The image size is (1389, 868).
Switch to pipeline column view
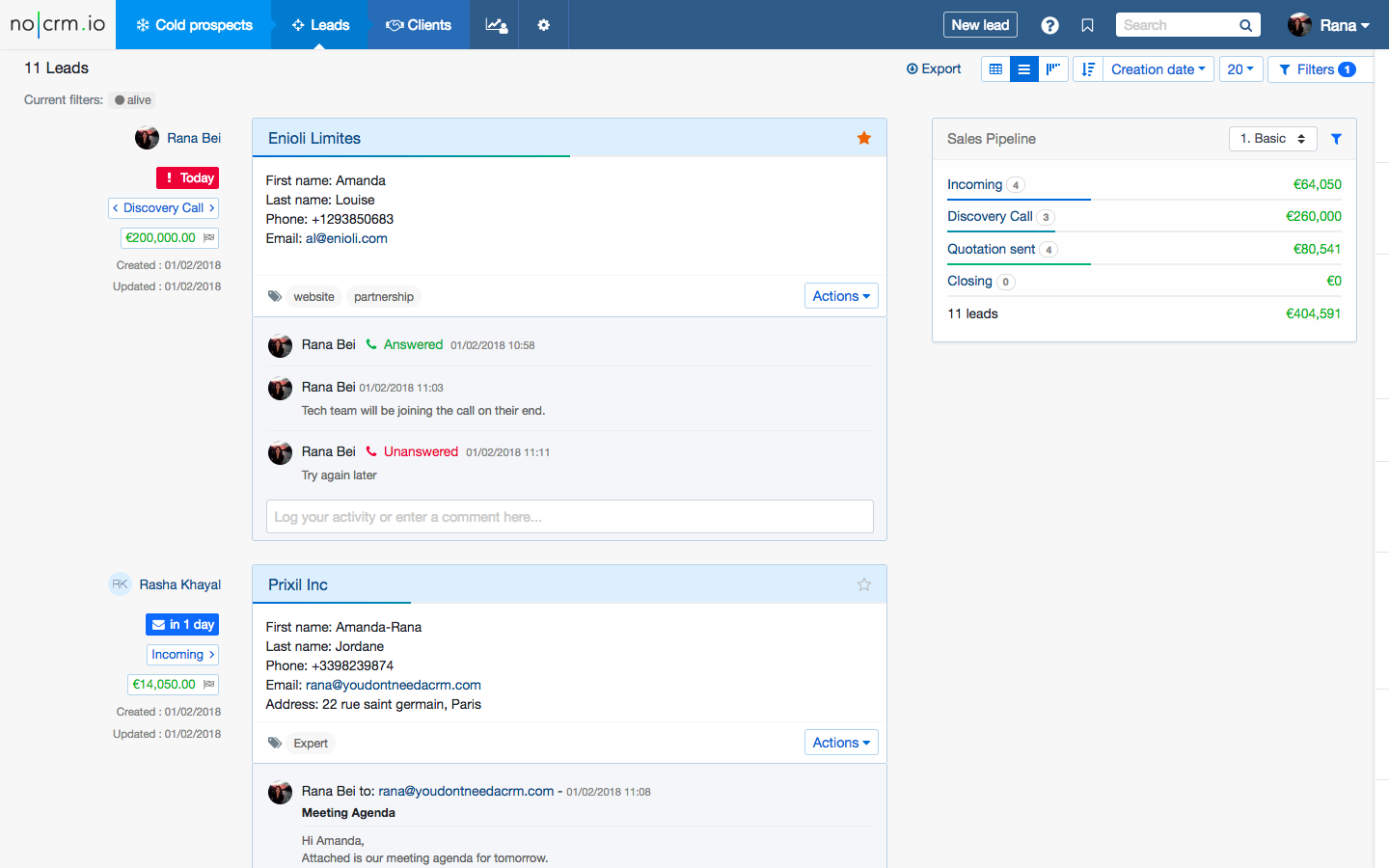coord(1053,69)
